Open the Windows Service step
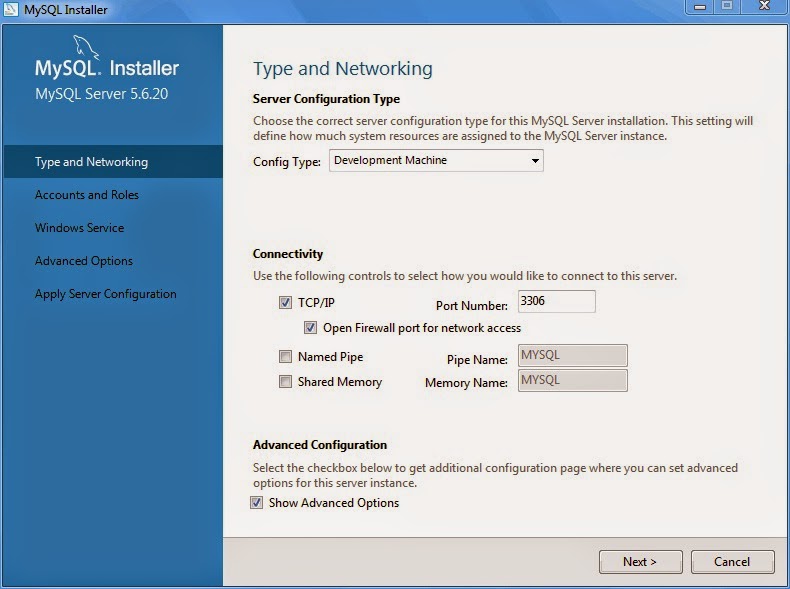The height and width of the screenshot is (589, 790). (80, 228)
